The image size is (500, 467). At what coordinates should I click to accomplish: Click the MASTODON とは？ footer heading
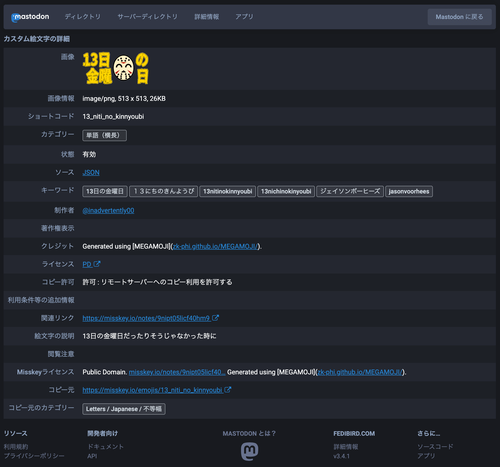tap(249, 434)
